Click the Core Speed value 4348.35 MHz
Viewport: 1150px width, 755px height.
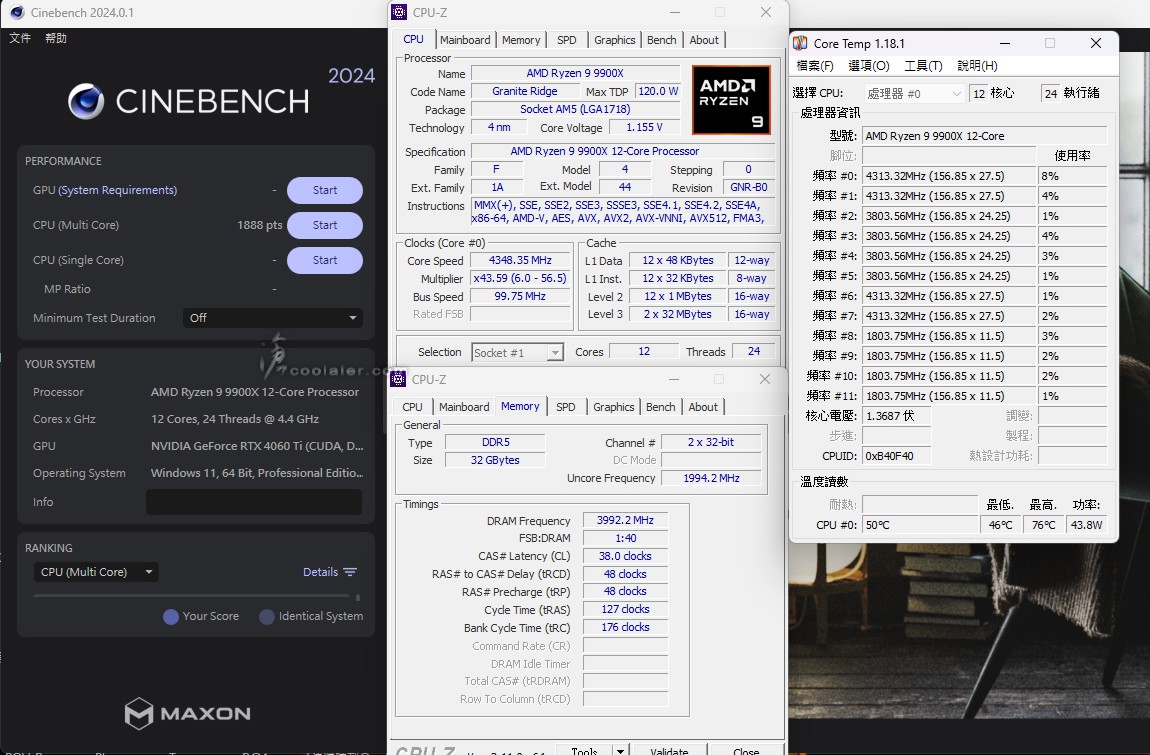pos(521,260)
